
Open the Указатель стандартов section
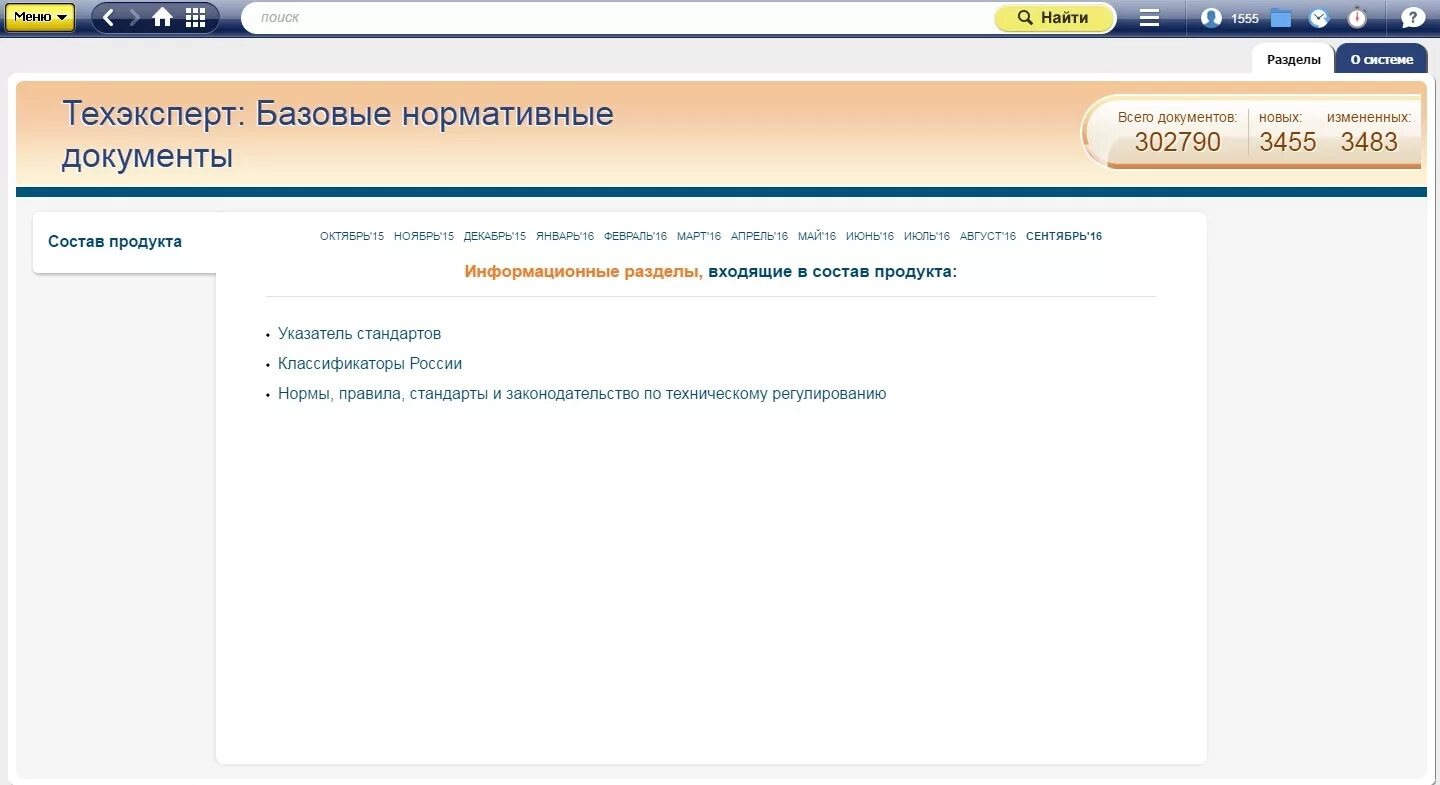[x=359, y=334]
